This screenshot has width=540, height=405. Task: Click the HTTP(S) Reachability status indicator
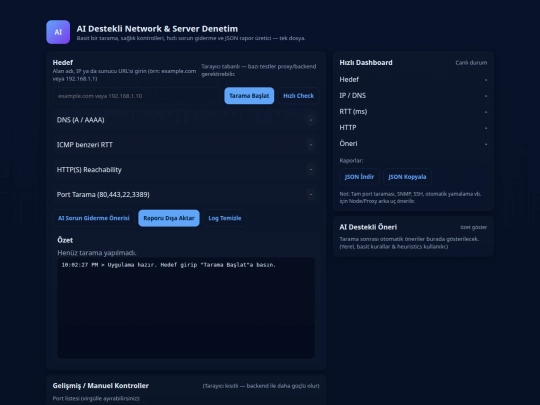click(x=311, y=169)
